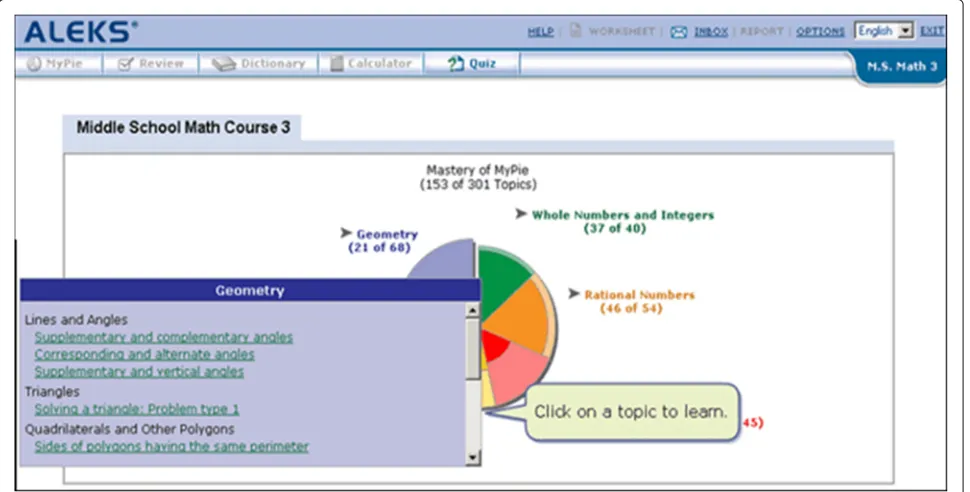Open Corresponding and alternate angles topic

coord(144,355)
